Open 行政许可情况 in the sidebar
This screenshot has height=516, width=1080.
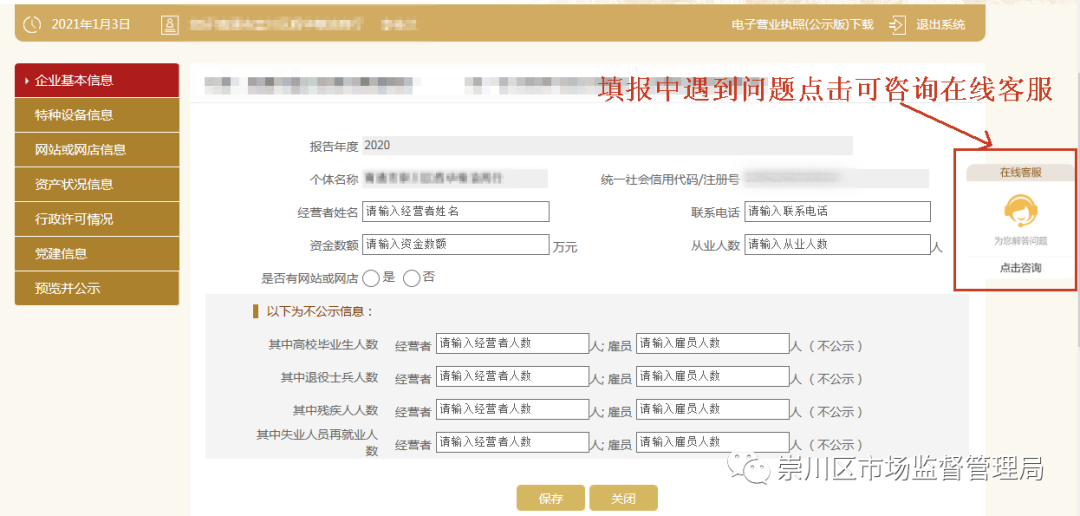click(97, 219)
